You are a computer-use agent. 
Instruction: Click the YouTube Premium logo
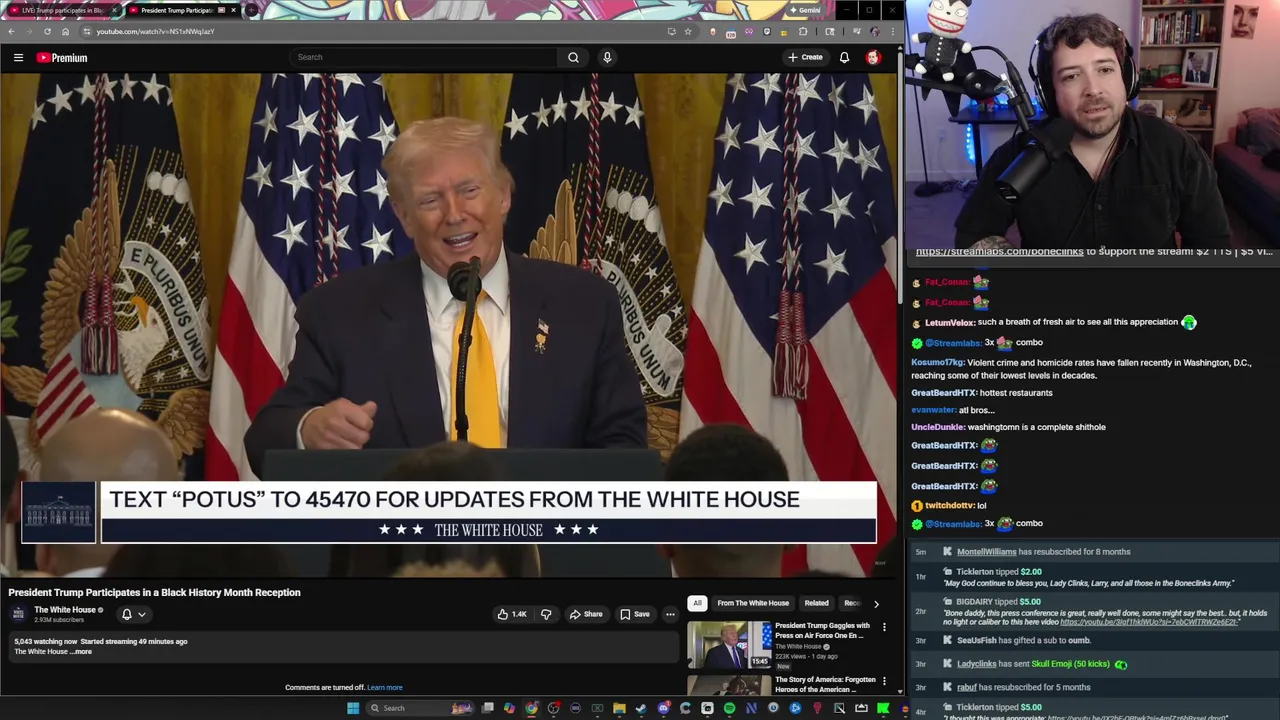pos(62,58)
